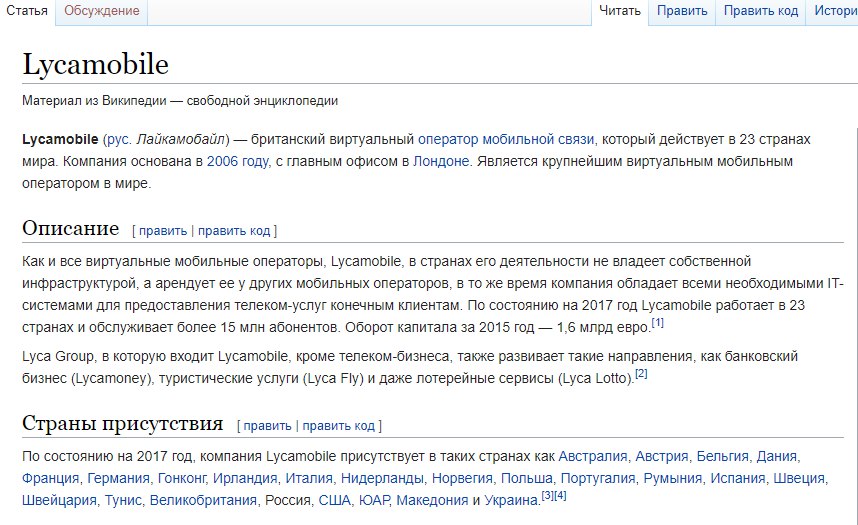The width and height of the screenshot is (858, 525).
Task: Open the Италия link
Action: point(309,478)
